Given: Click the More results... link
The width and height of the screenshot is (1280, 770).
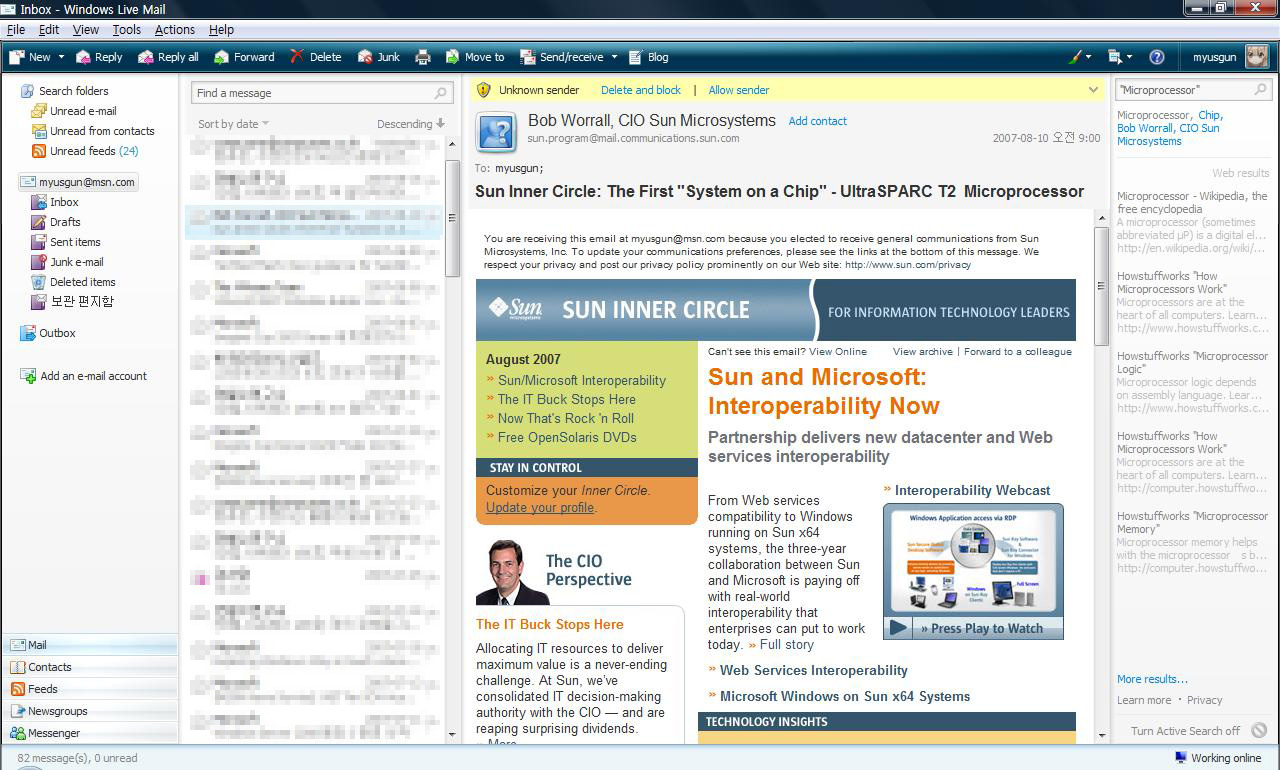Looking at the screenshot, I should click(1152, 679).
